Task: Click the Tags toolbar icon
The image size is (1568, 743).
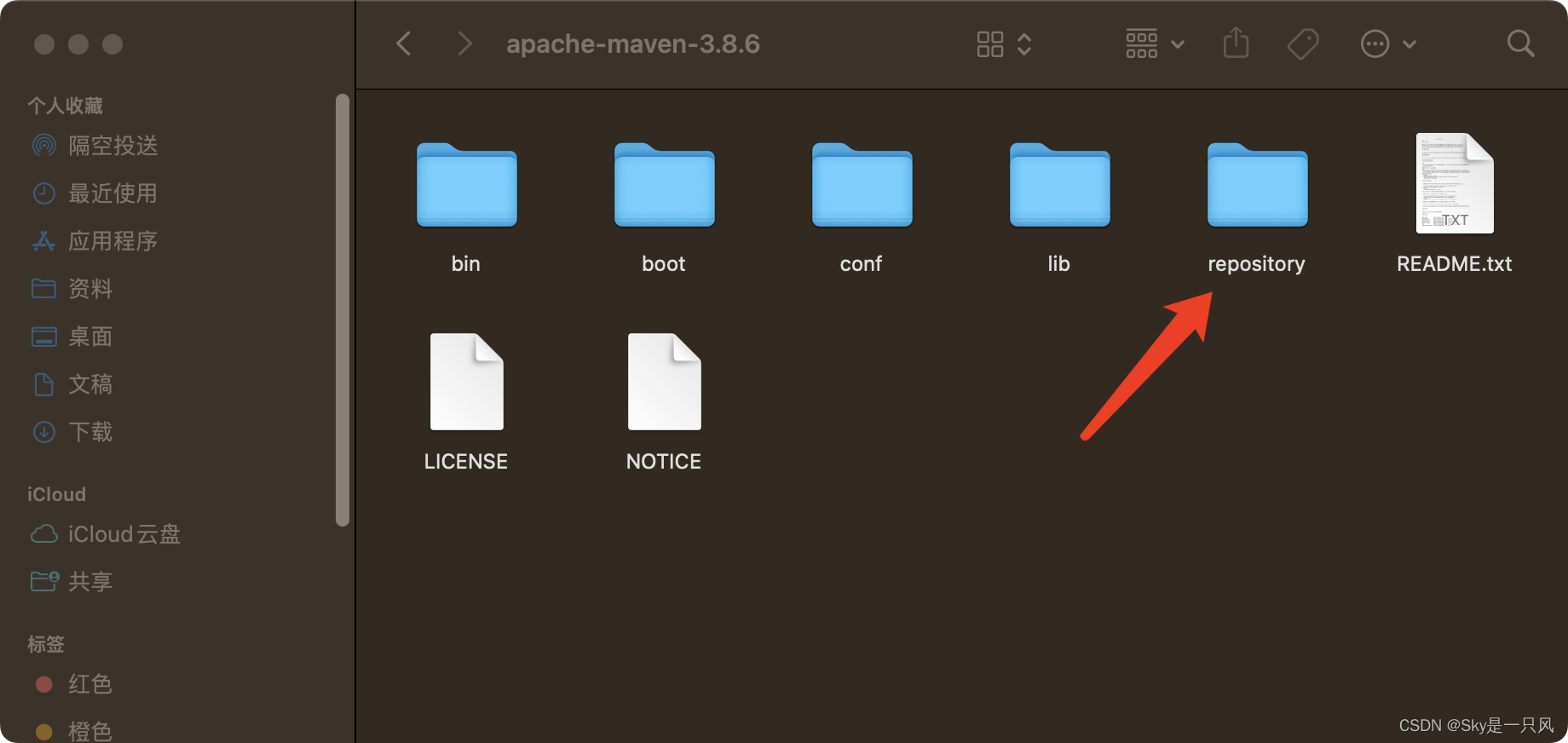Action: [x=1303, y=44]
